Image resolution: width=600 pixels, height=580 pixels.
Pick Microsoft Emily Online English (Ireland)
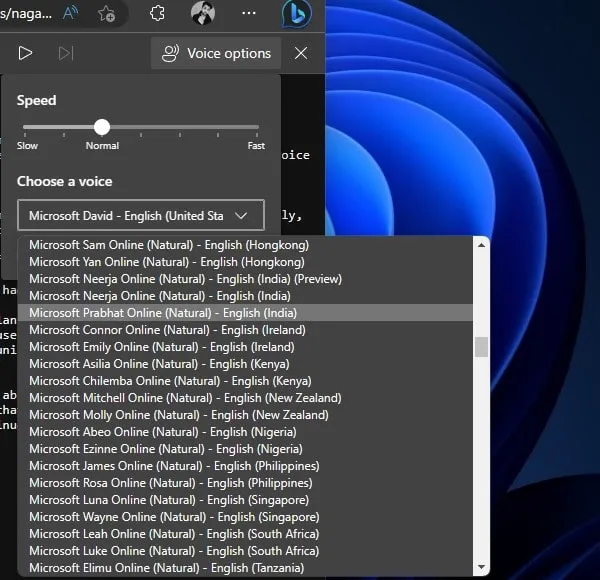click(245, 347)
